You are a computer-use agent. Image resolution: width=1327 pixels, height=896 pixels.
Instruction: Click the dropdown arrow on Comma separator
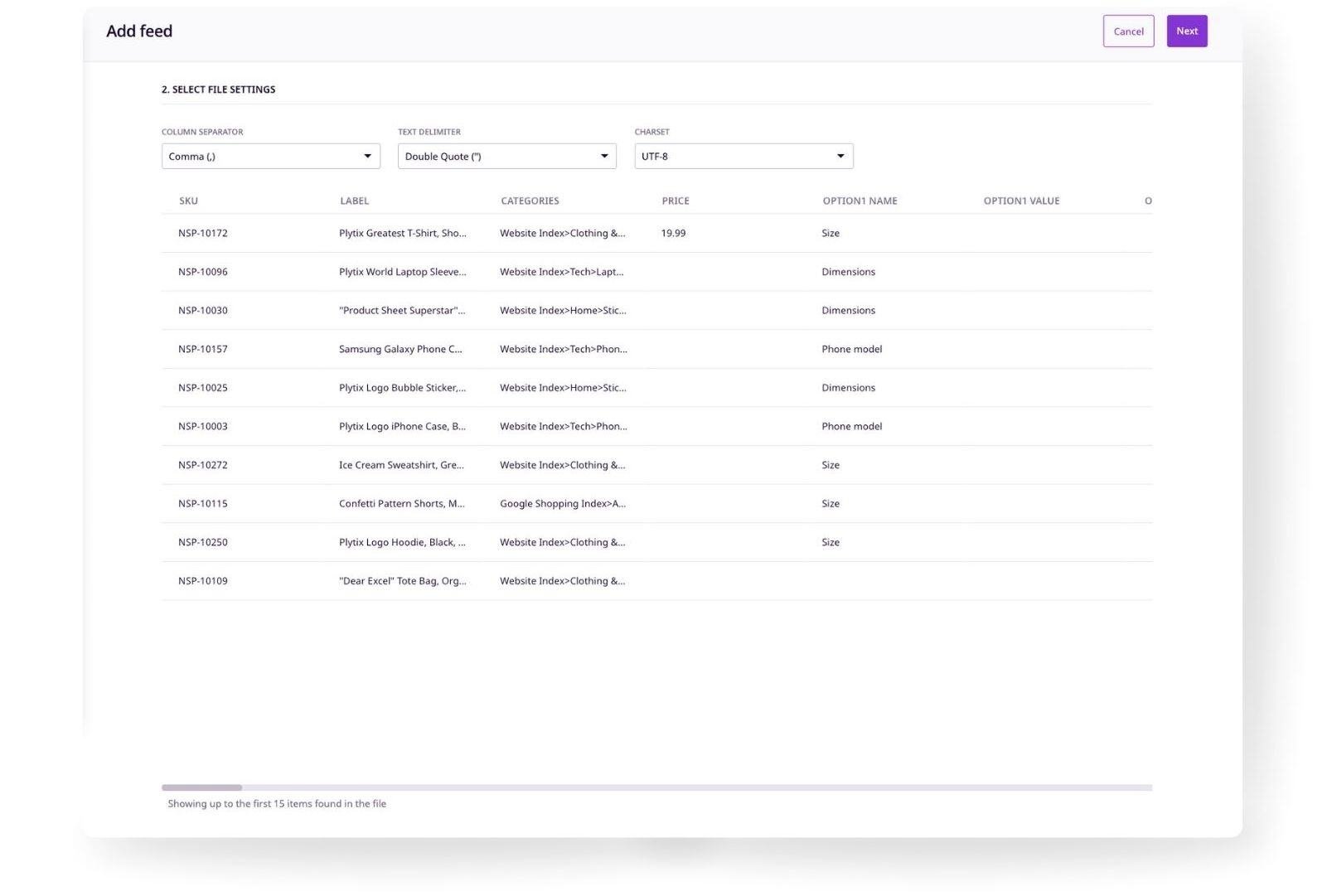[x=367, y=156]
